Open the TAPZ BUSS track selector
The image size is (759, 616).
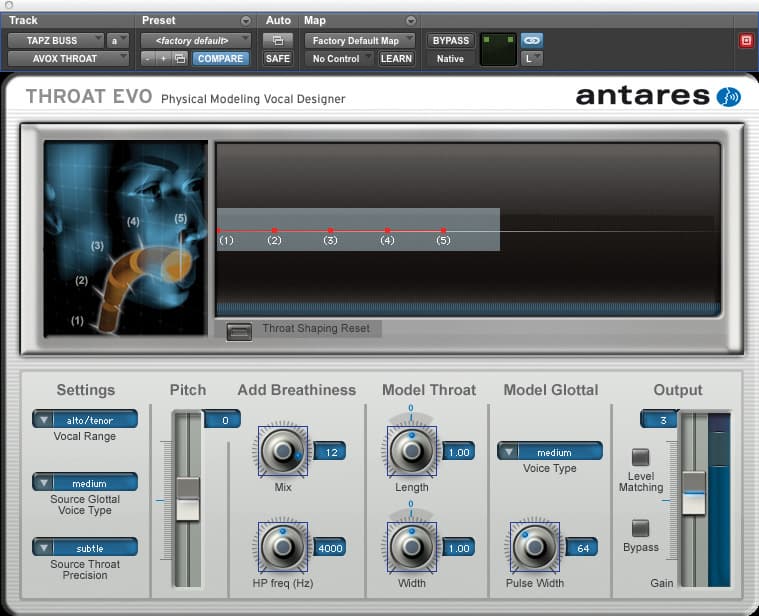pos(56,41)
